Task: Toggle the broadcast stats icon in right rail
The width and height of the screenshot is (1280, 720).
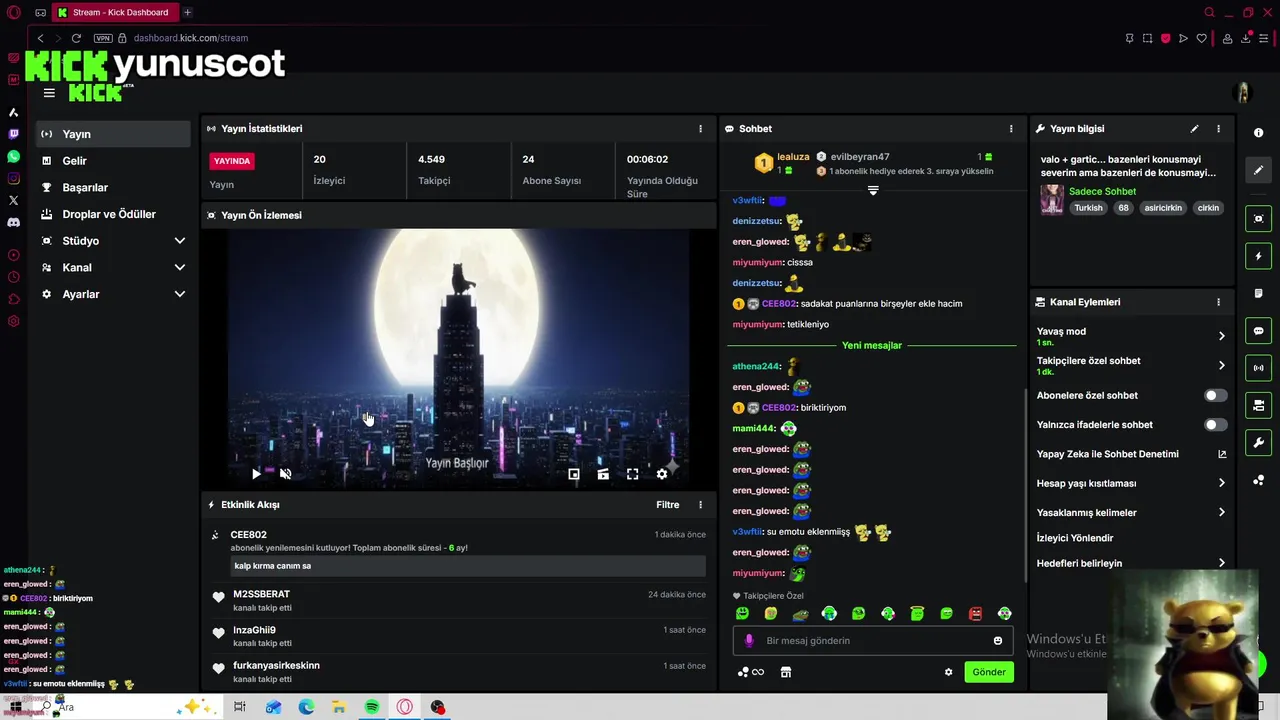Action: point(1258,368)
